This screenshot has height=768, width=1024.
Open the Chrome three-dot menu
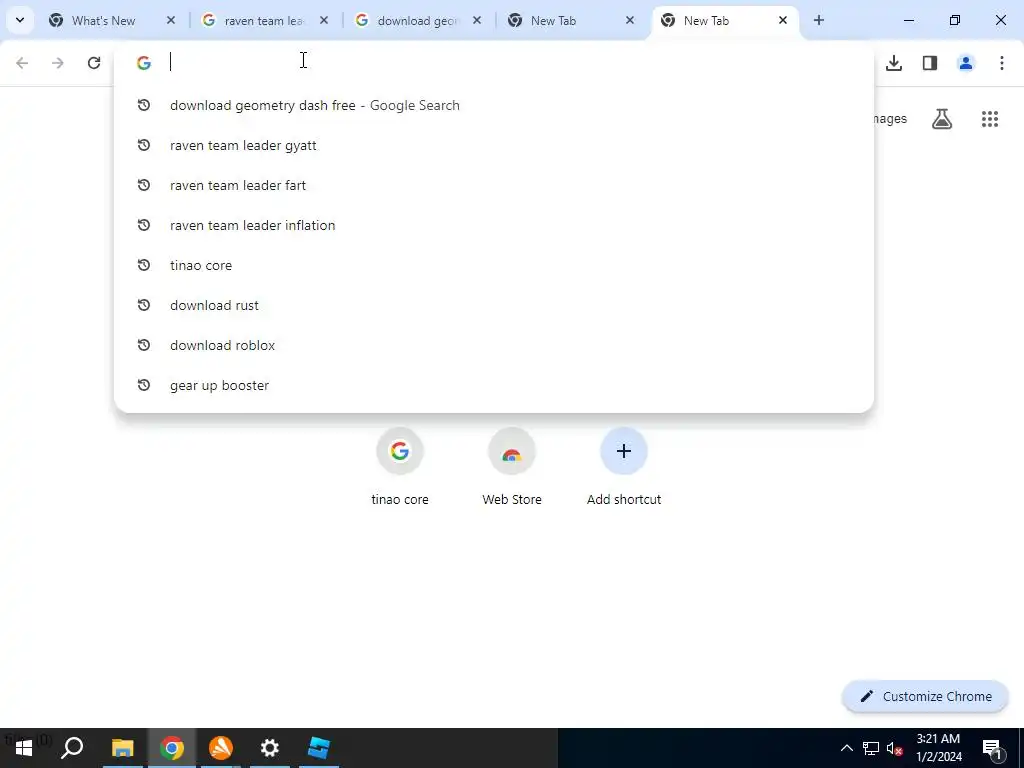click(1002, 63)
